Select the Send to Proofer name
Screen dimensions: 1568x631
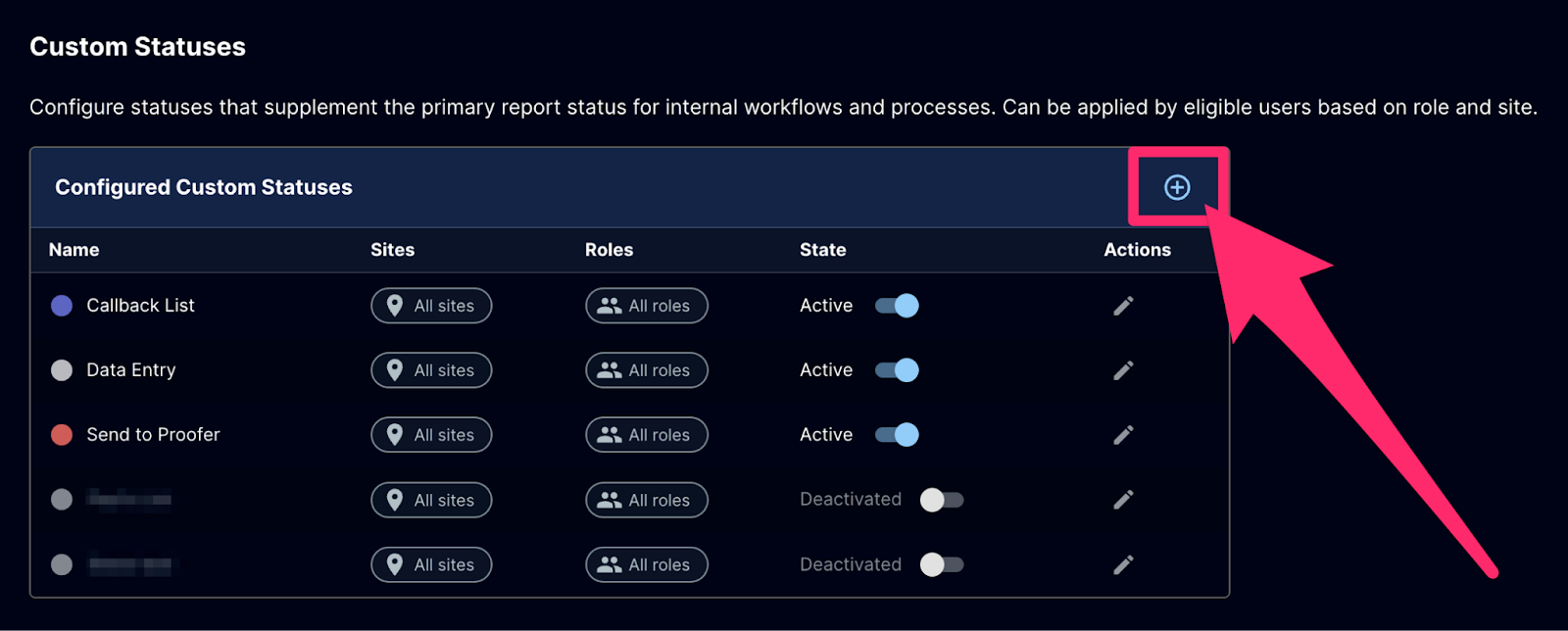[x=153, y=435]
